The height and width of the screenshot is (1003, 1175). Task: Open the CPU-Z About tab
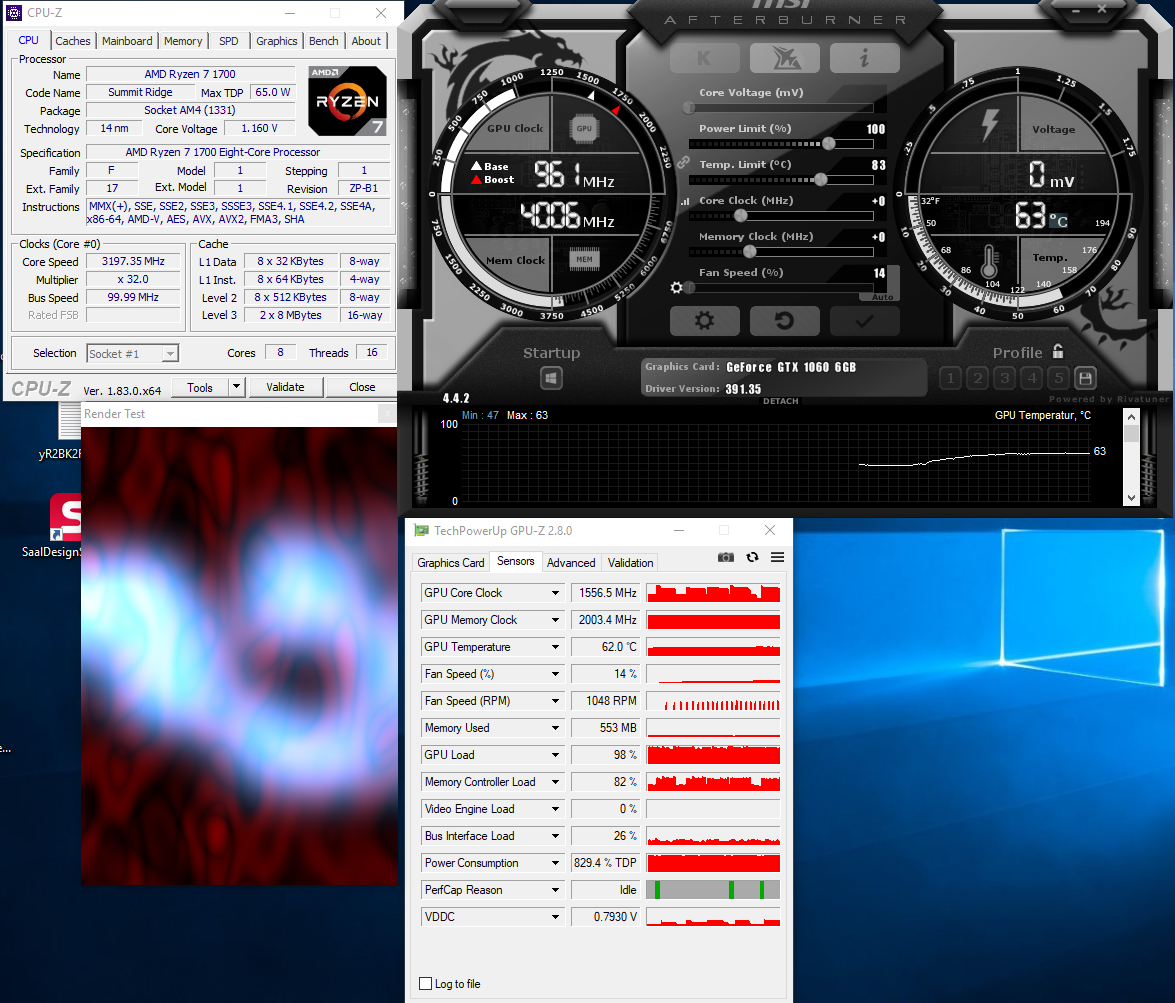366,41
